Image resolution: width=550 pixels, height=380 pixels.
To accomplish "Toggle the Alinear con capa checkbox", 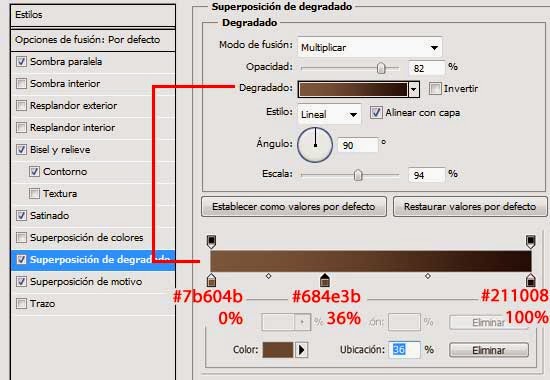I will [x=376, y=113].
